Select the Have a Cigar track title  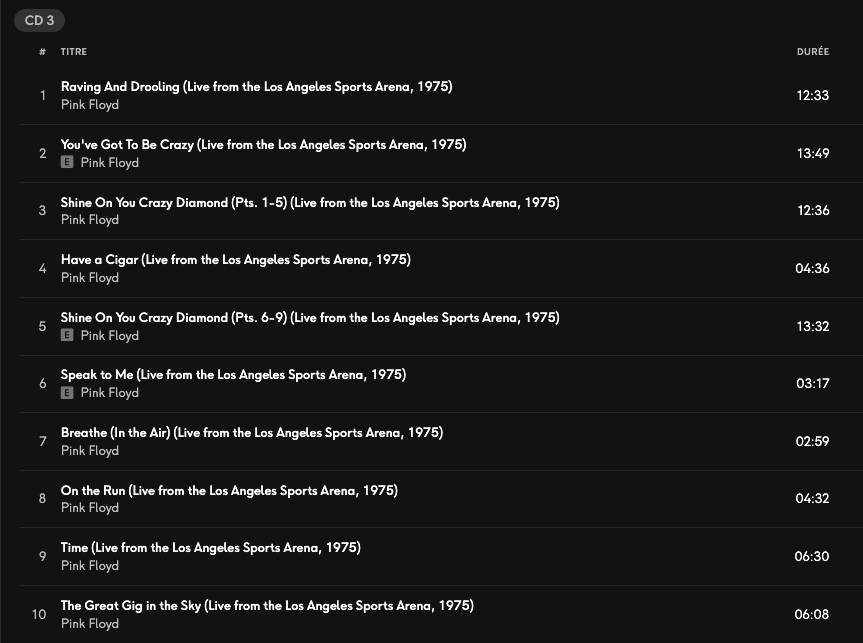235,260
